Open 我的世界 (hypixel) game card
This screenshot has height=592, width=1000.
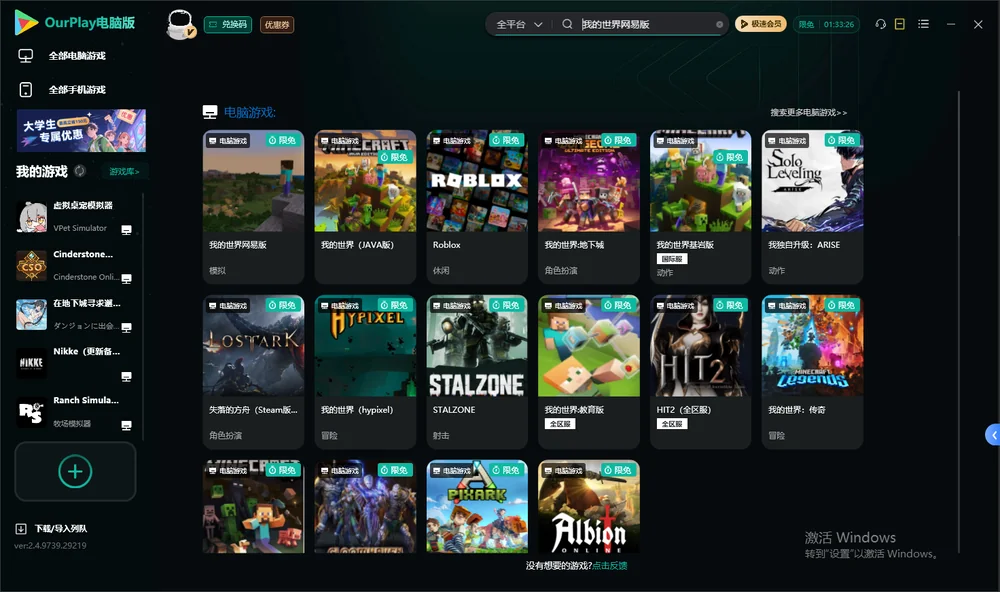click(x=365, y=372)
